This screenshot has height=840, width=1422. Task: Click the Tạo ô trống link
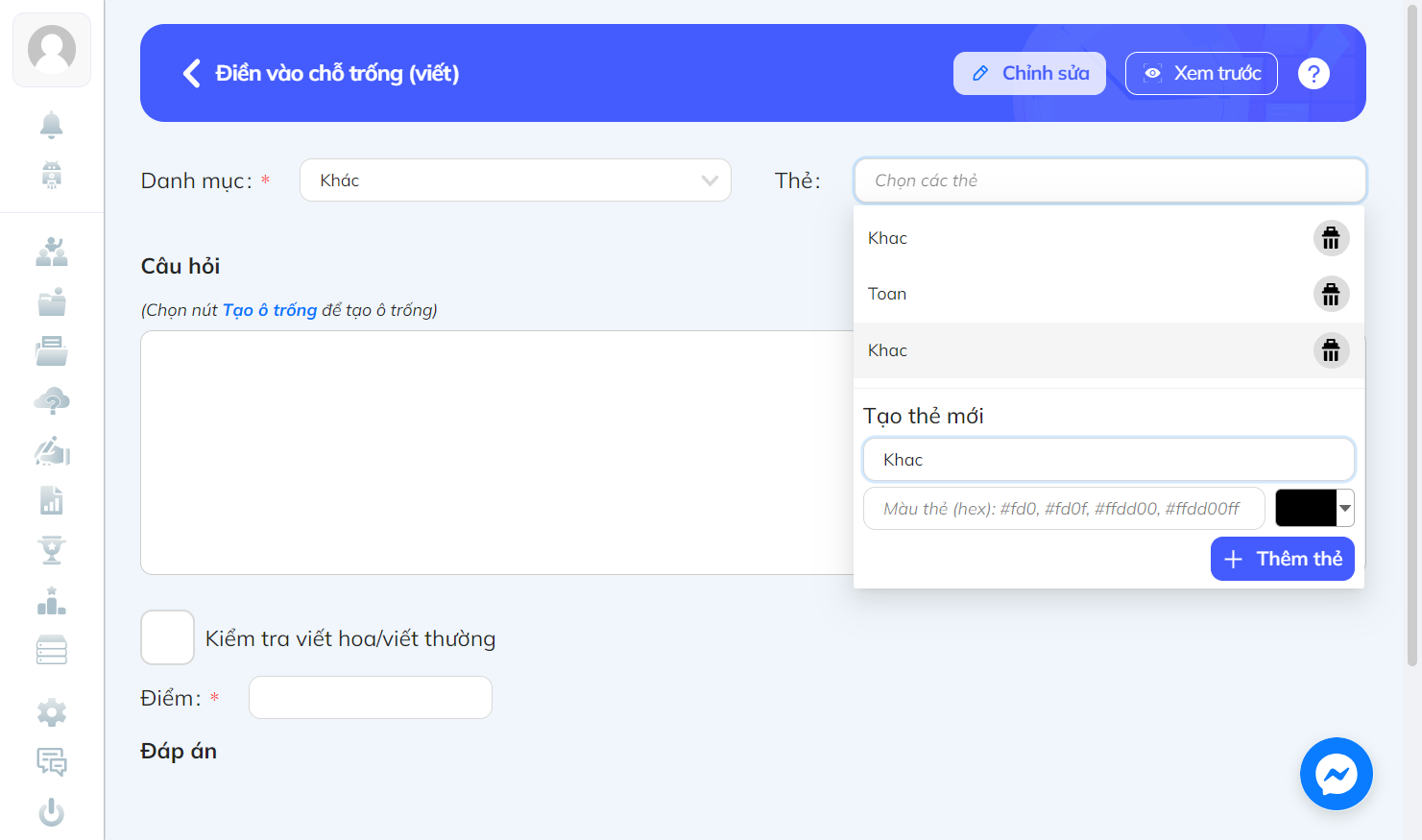(270, 310)
